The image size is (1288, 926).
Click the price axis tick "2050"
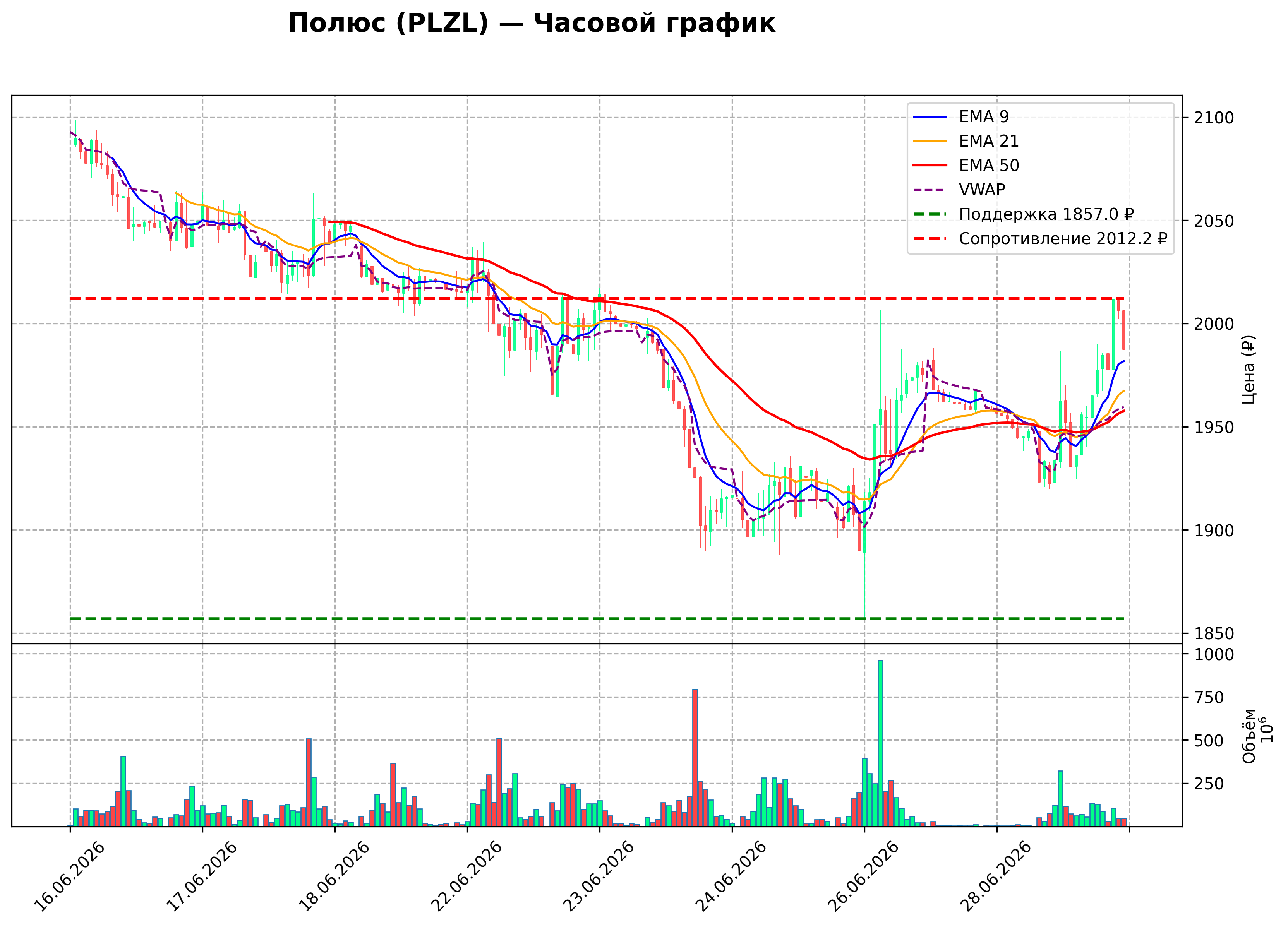click(x=1214, y=221)
